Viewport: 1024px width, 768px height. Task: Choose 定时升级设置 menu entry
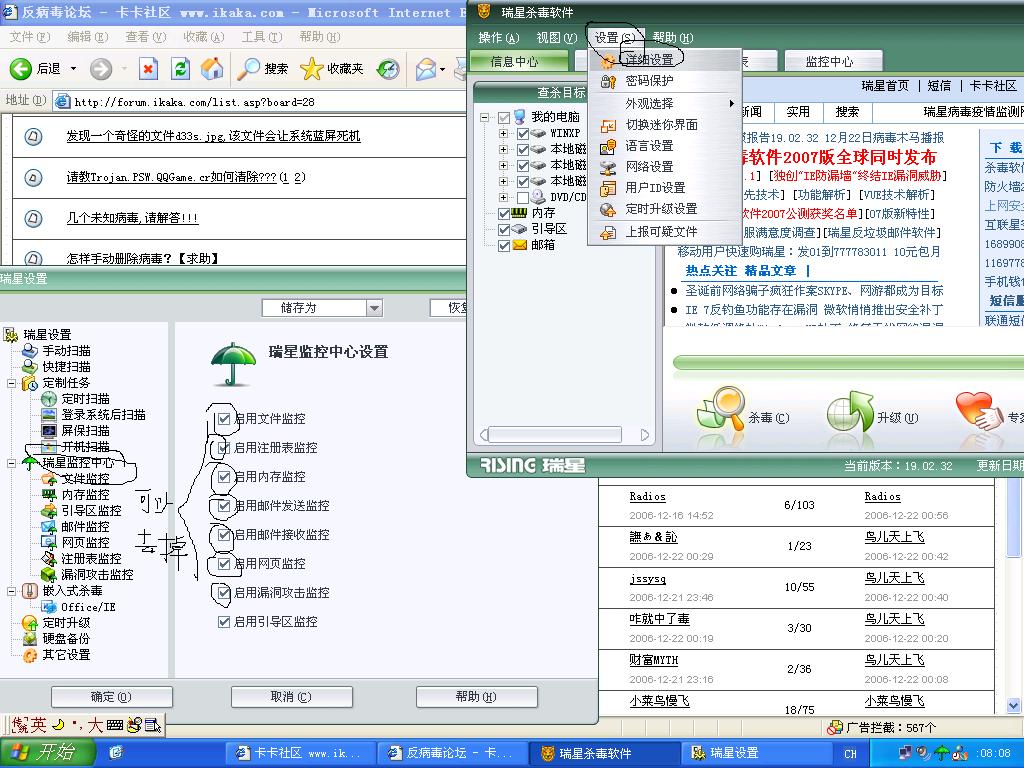(665, 209)
